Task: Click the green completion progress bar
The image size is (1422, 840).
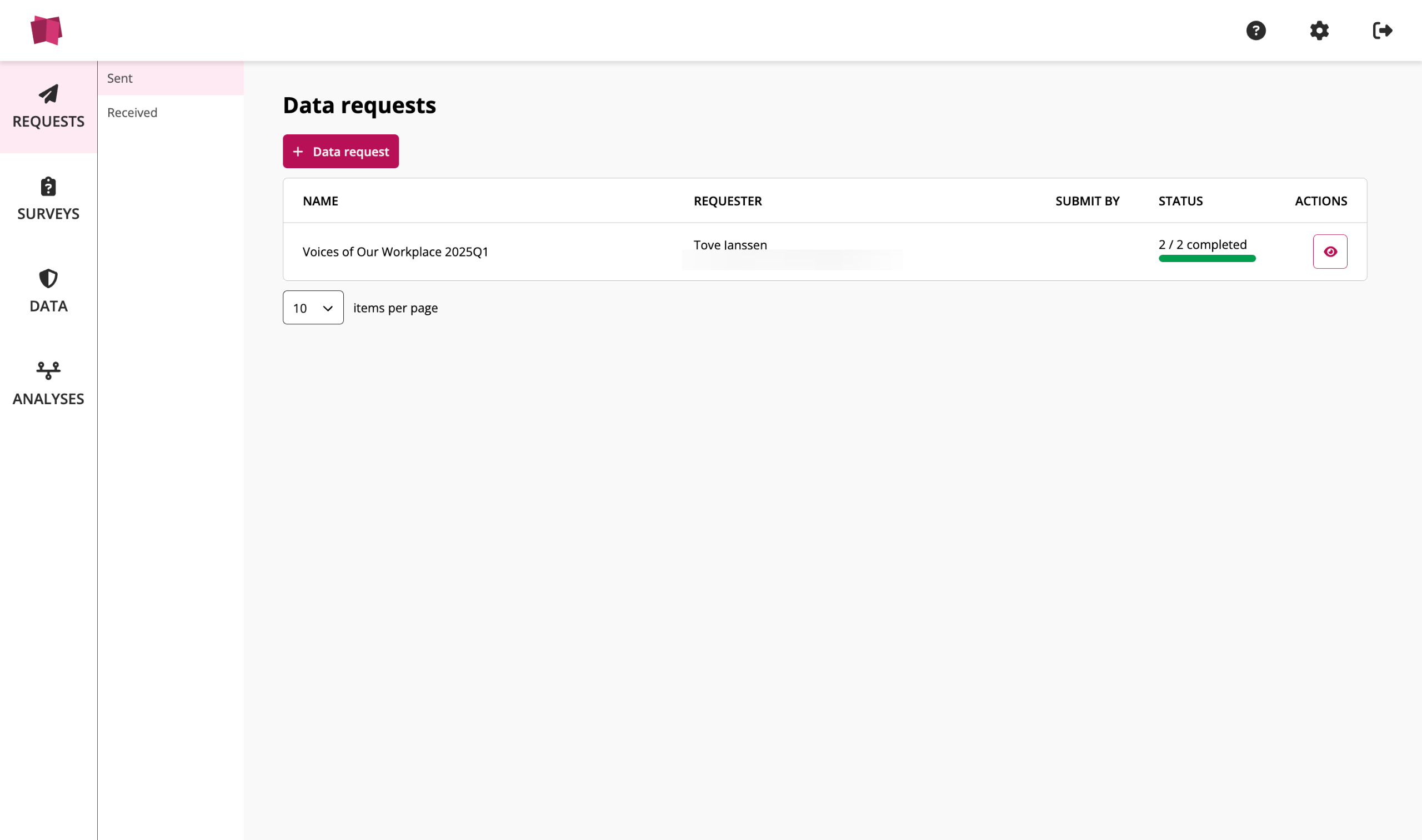Action: [1206, 259]
